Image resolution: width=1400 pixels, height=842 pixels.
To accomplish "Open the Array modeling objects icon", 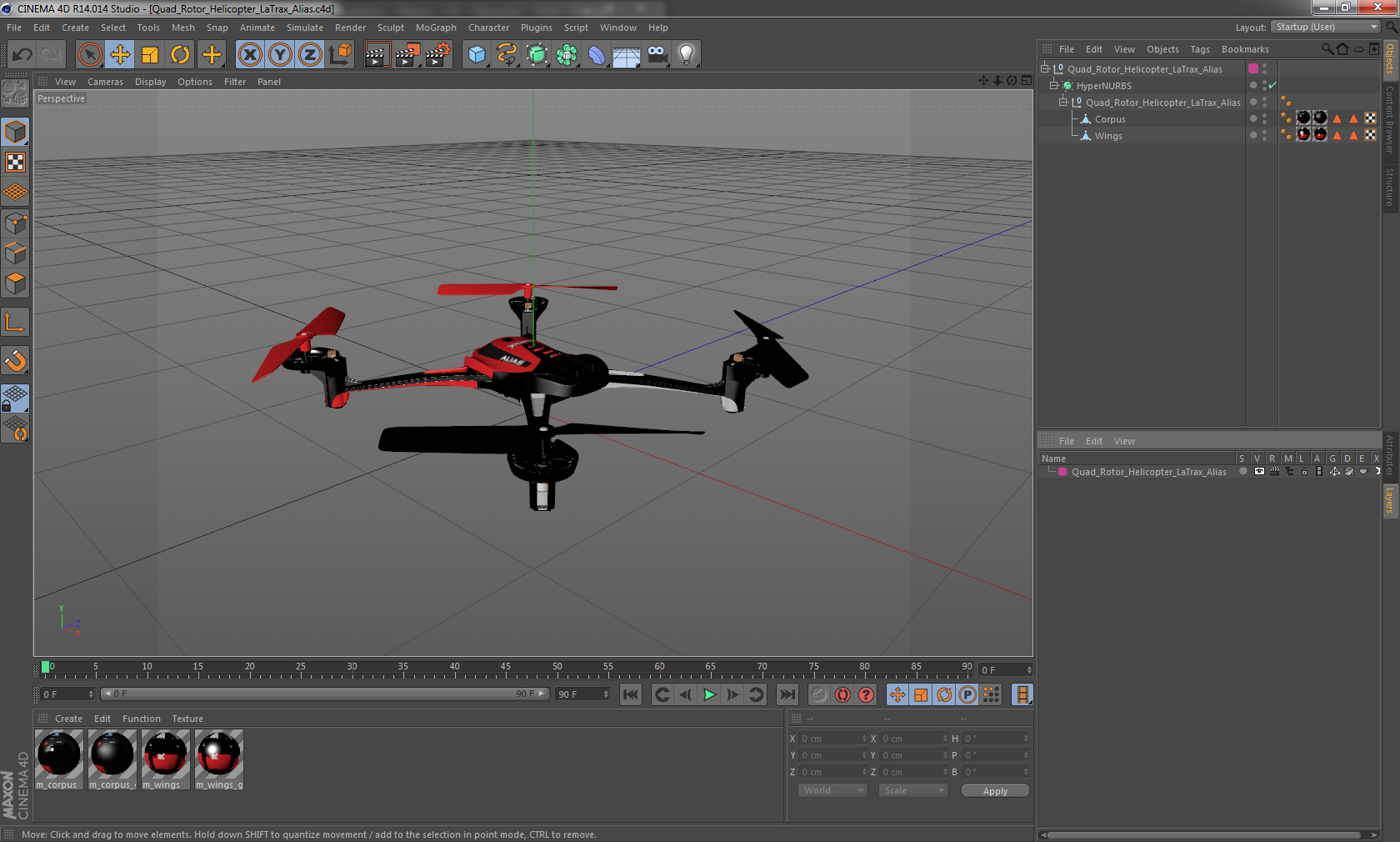I will (567, 55).
